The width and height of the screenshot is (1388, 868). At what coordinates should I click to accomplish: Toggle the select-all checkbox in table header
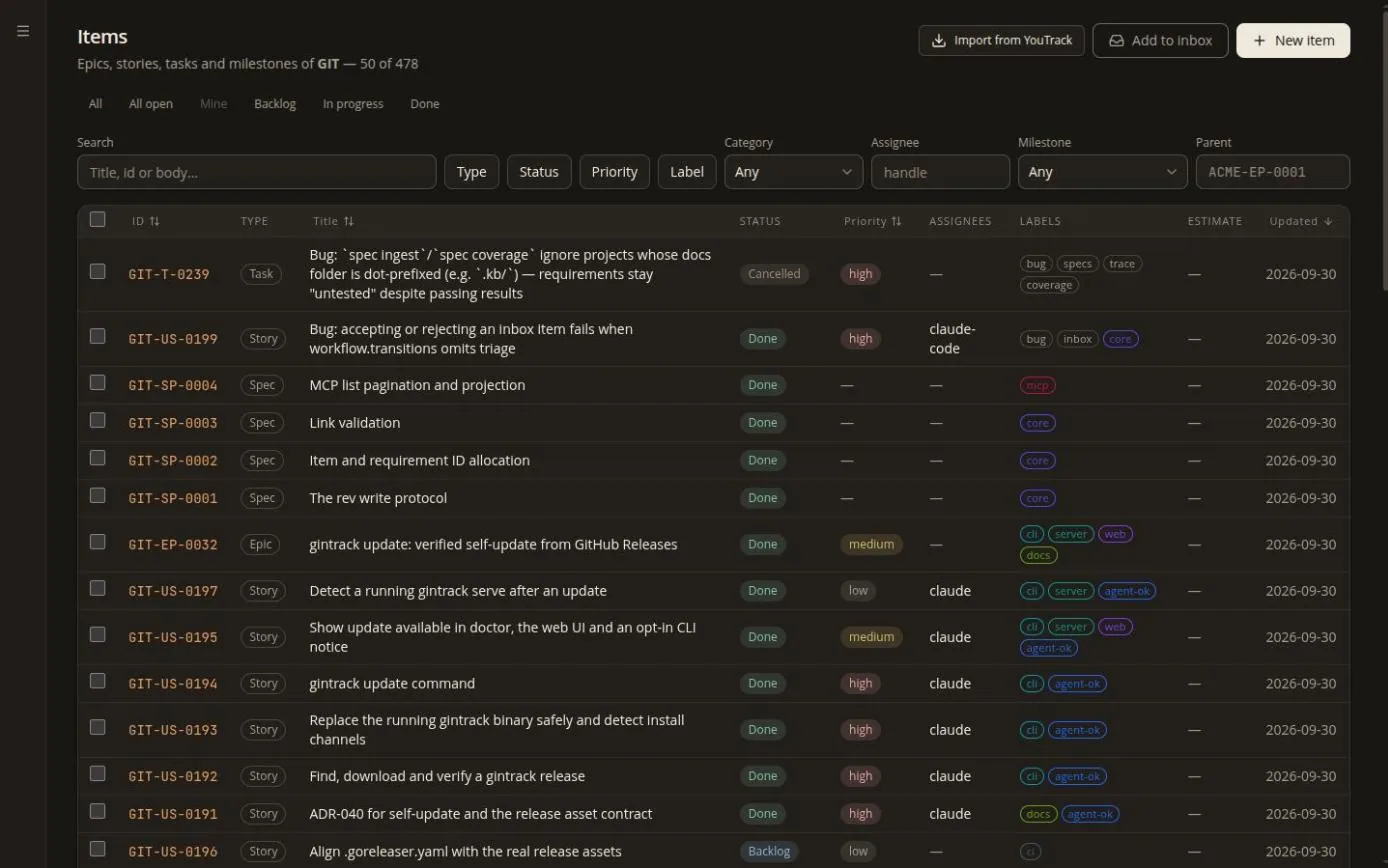pos(97,219)
